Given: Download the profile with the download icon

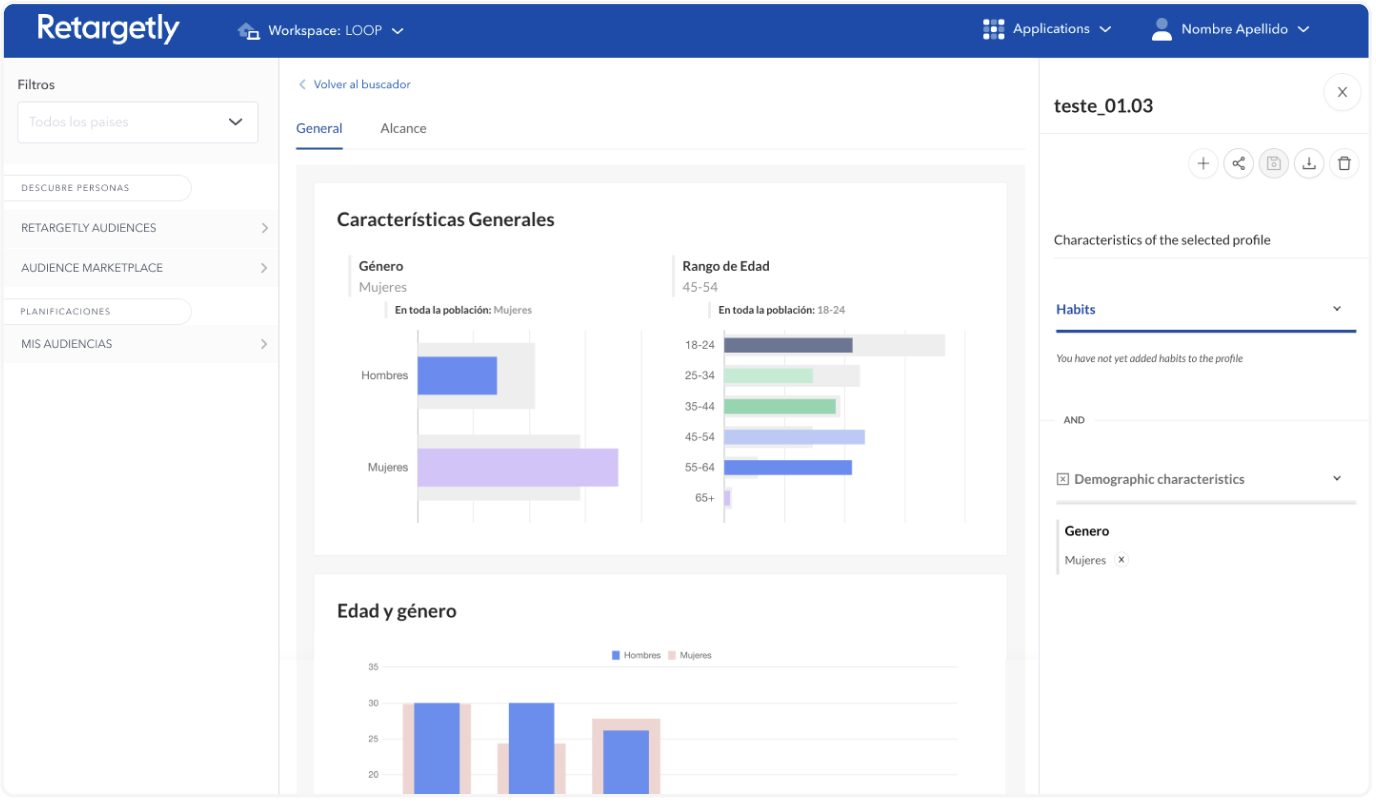Looking at the screenshot, I should click(x=1309, y=163).
